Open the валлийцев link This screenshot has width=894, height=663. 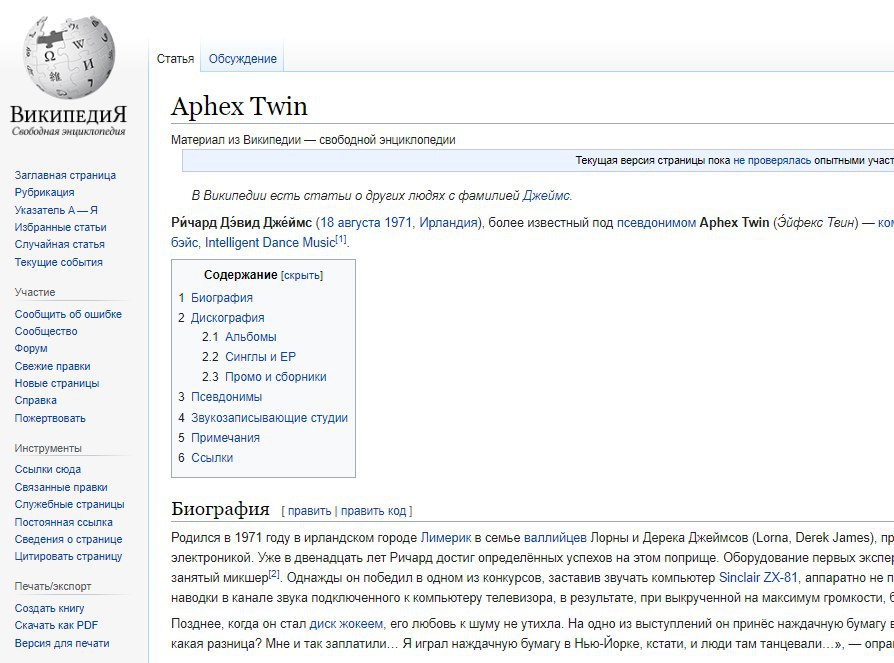click(x=555, y=538)
